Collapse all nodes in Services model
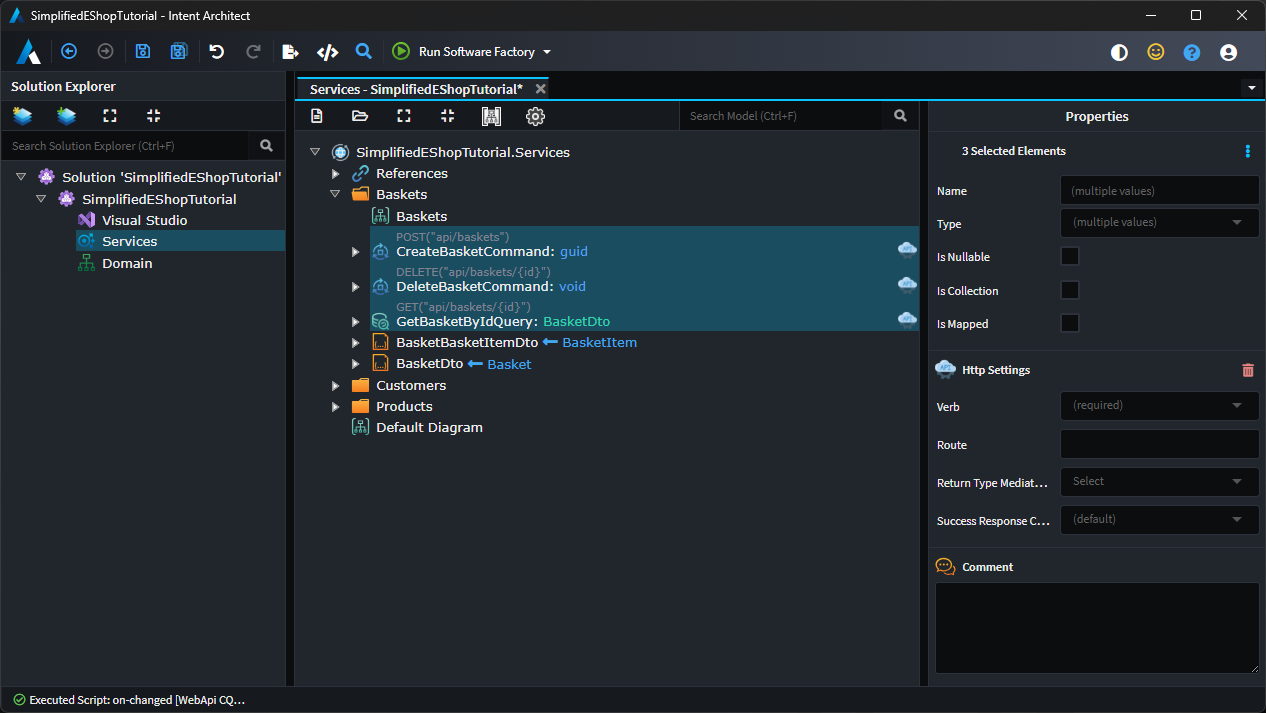Viewport: 1266px width, 713px height. point(448,116)
